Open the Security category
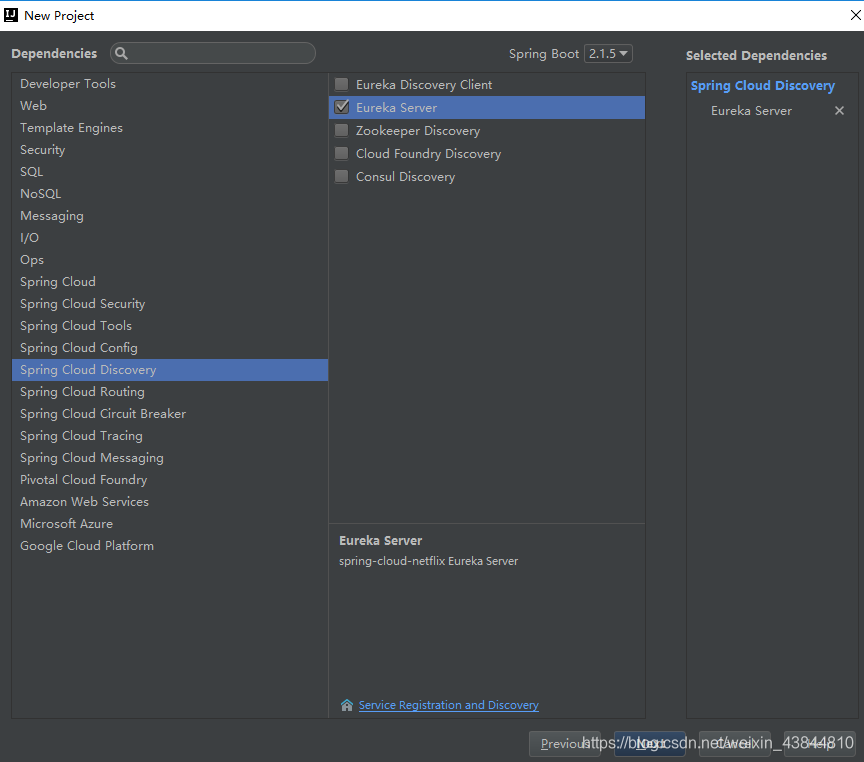The height and width of the screenshot is (762, 864). click(170, 150)
